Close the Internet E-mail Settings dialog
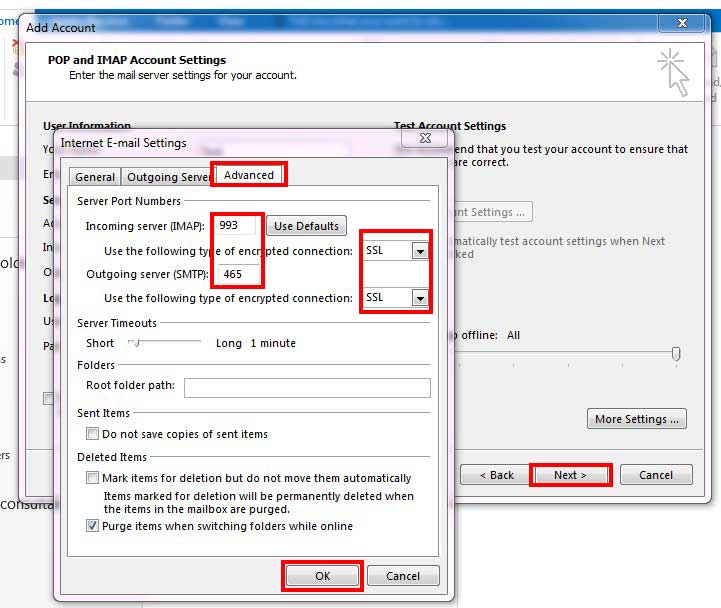This screenshot has height=608, width=721. point(425,140)
